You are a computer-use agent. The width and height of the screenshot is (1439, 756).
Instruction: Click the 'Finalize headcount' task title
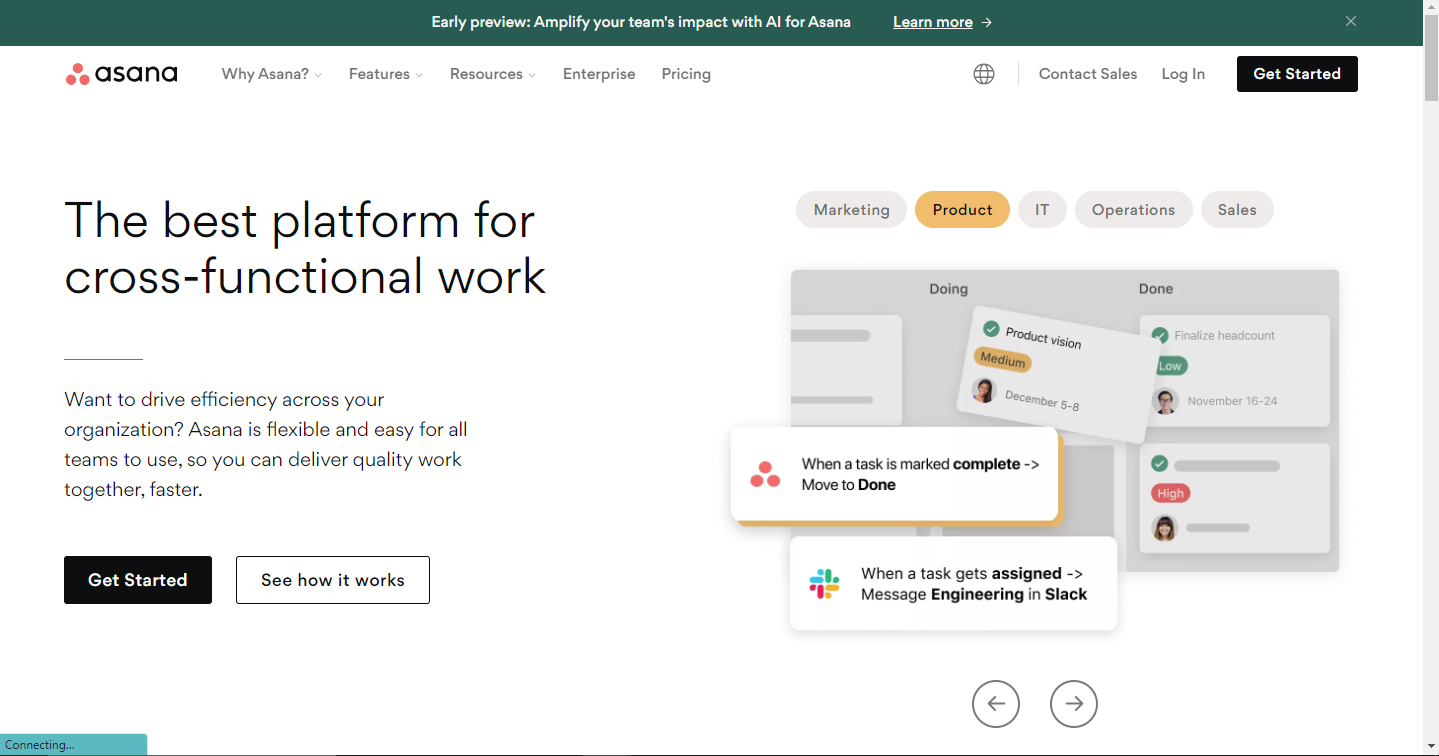click(x=1225, y=336)
